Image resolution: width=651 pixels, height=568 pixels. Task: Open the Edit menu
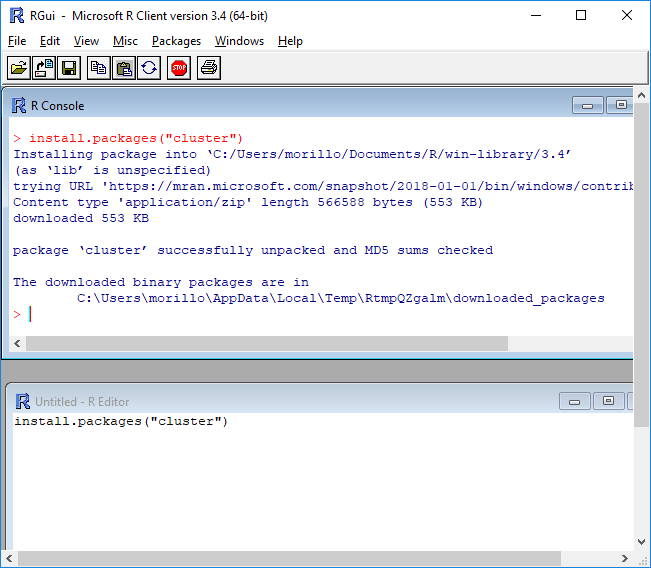50,41
